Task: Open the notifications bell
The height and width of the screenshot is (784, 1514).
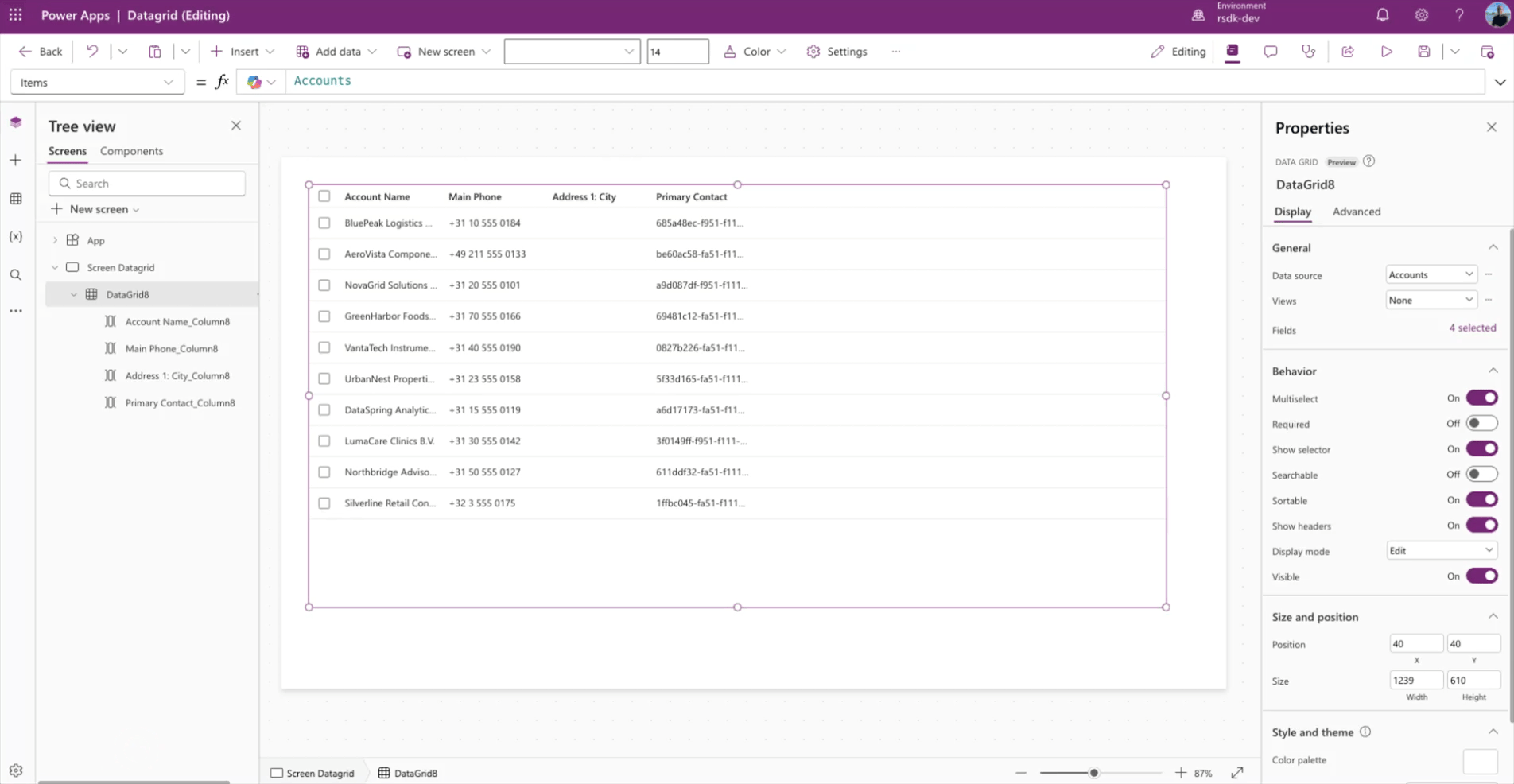Action: pyautogui.click(x=1383, y=15)
